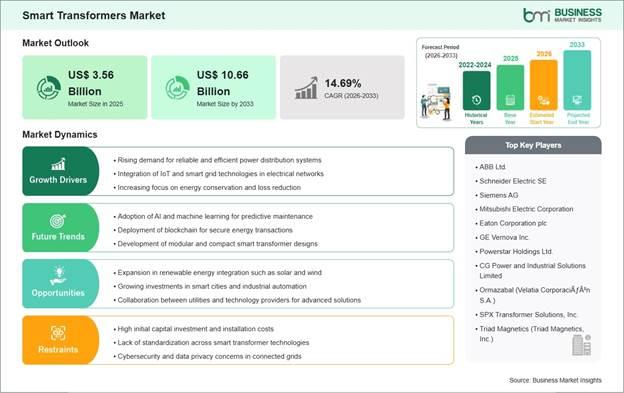
Task: Click the orange 2026 estimated start bar
Action: tap(544, 85)
